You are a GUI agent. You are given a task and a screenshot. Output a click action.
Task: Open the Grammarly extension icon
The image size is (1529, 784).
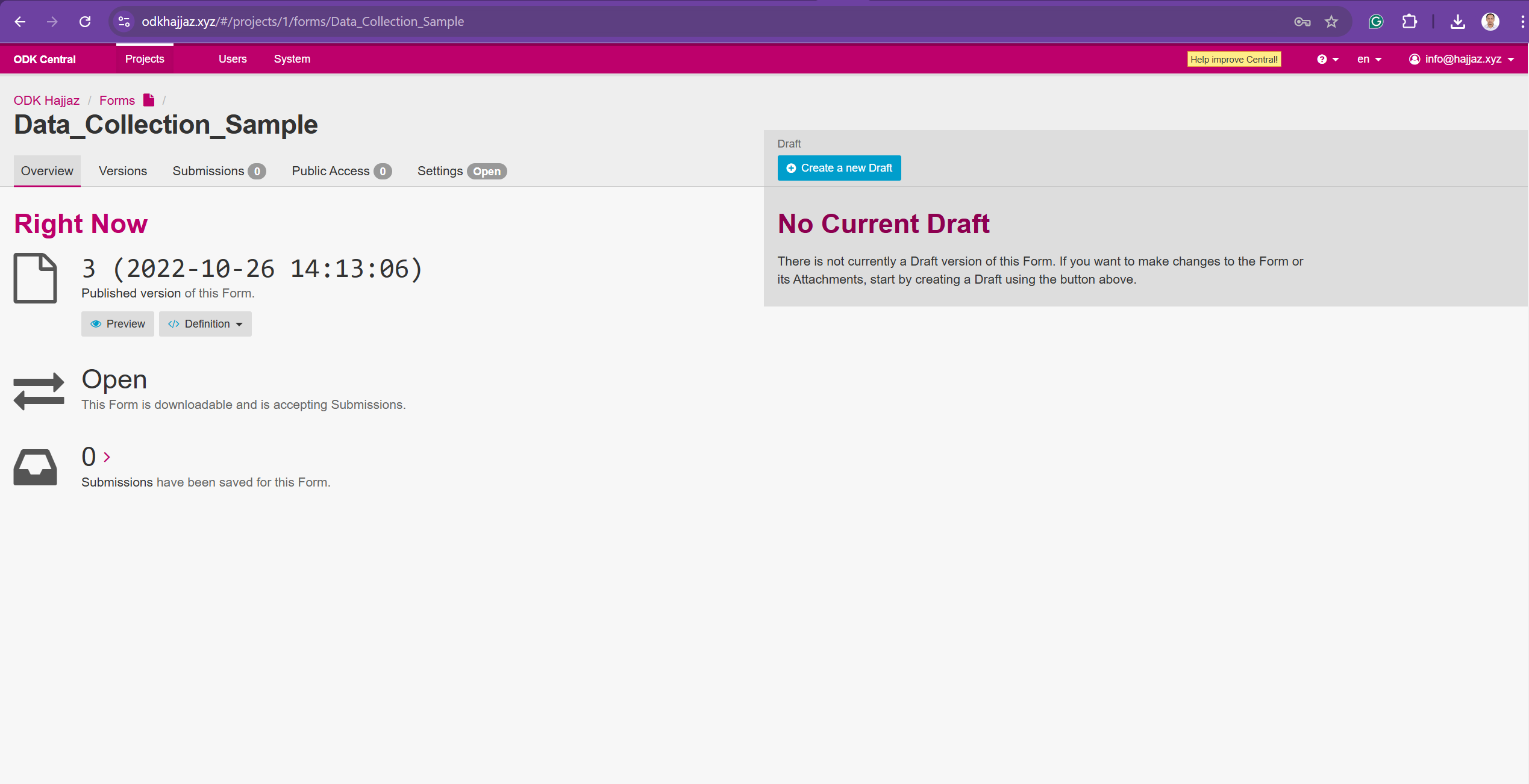(x=1376, y=22)
